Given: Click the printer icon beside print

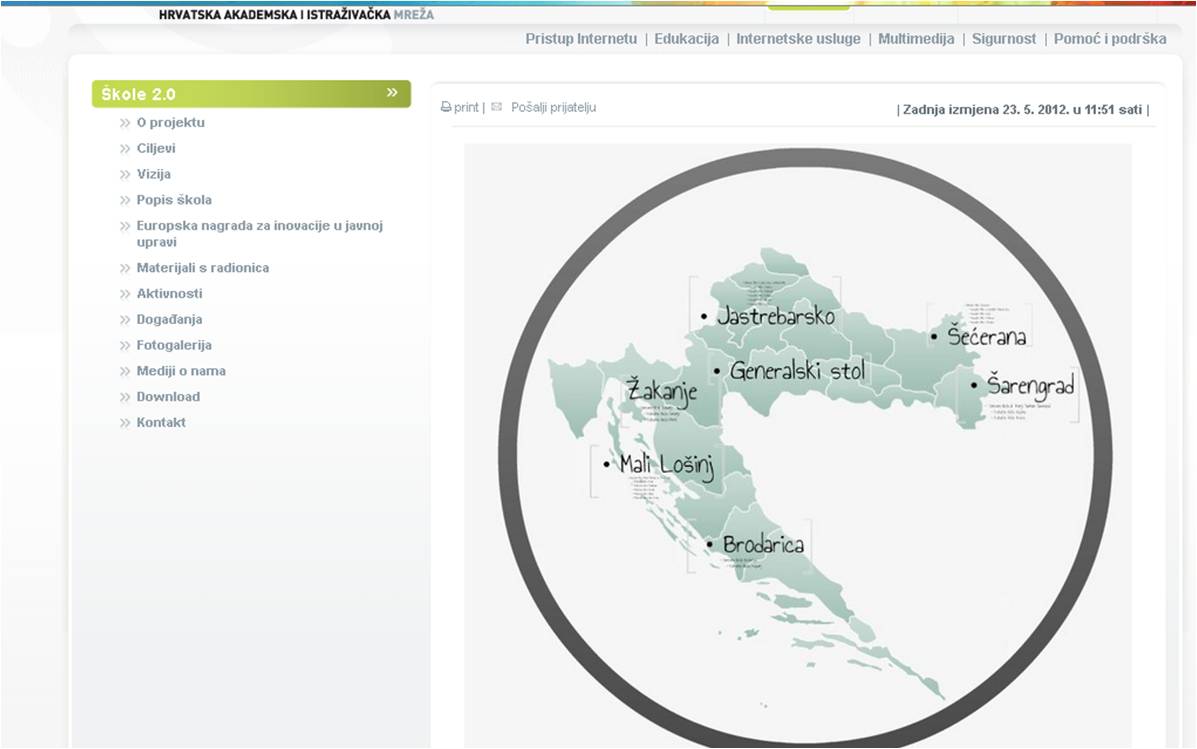Looking at the screenshot, I should pyautogui.click(x=446, y=108).
